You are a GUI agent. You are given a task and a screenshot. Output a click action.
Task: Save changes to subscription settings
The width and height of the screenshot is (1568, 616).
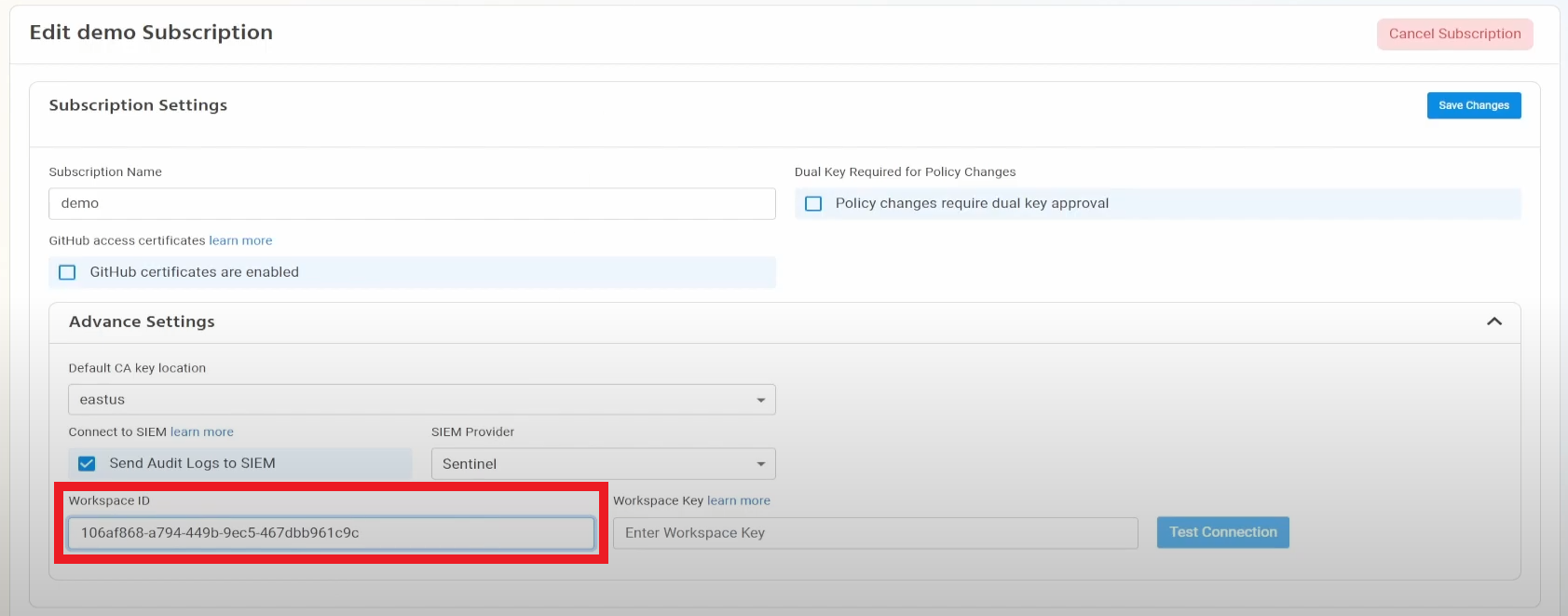click(1473, 105)
